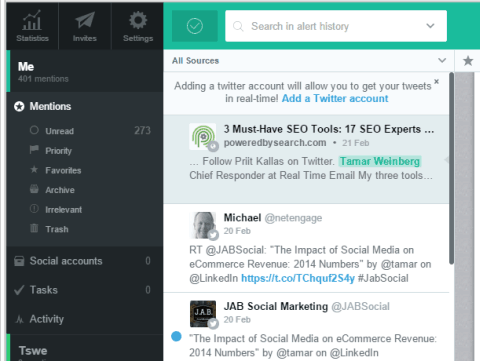The image size is (480, 361).
Task: Click Add a Twitter account link
Action: pos(335,99)
